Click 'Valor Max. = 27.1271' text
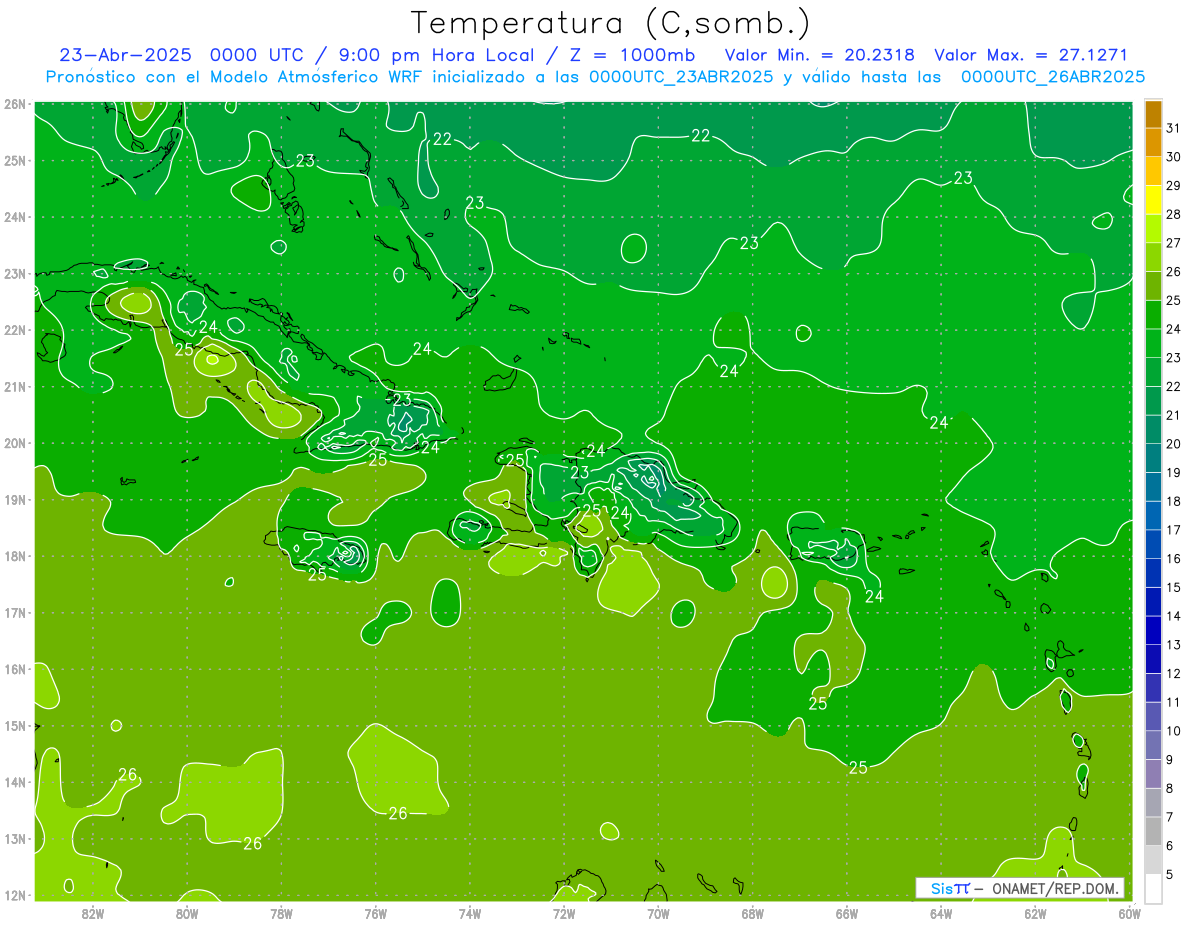This screenshot has height=927, width=1200. click(1031, 55)
